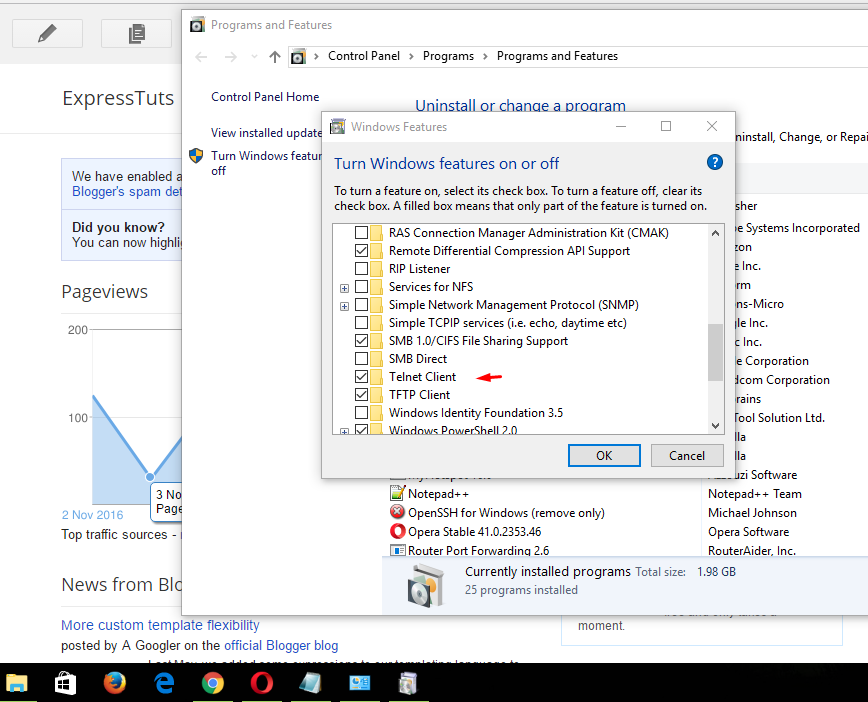This screenshot has width=868, height=702.
Task: Select the Notepad++ program icon
Action: point(396,493)
